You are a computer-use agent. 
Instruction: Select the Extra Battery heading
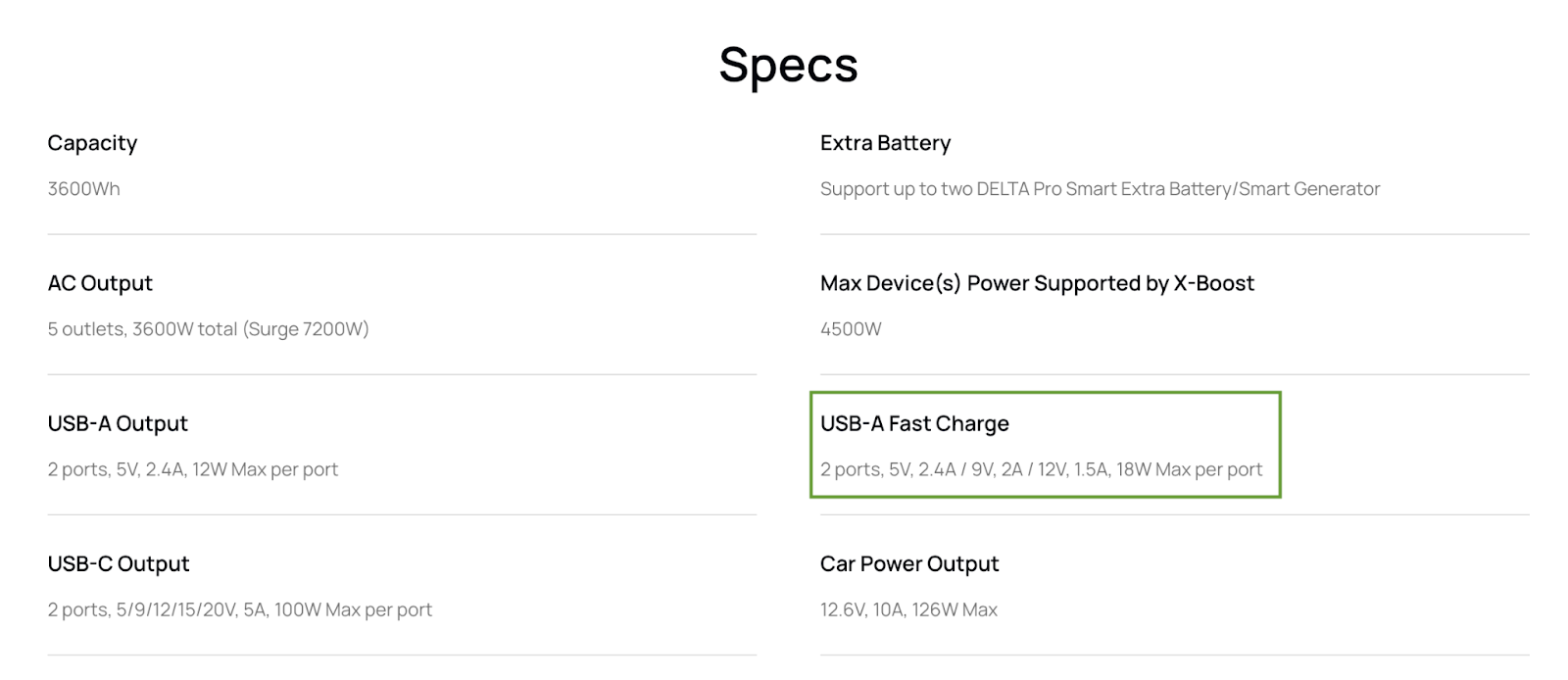[885, 143]
